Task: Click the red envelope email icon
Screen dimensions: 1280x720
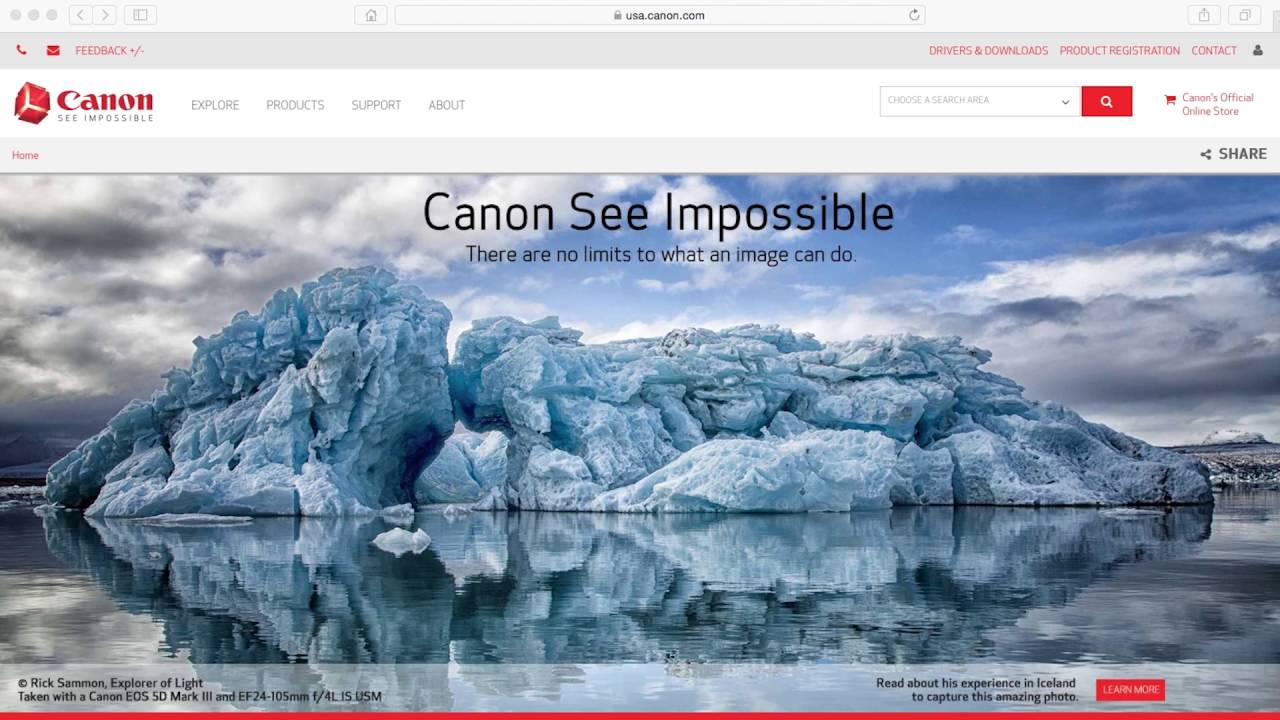Action: point(53,50)
